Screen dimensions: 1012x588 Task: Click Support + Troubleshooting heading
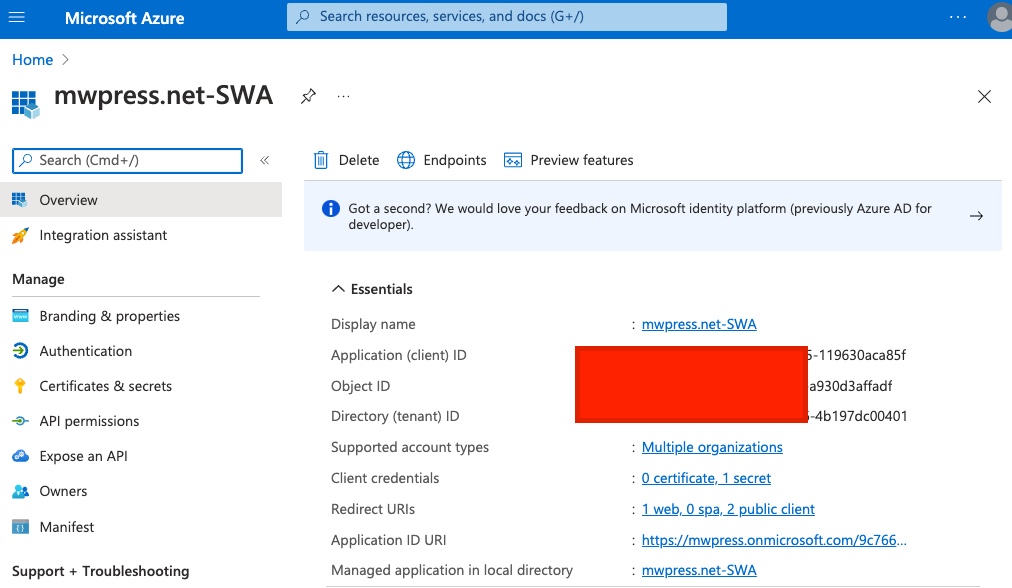click(101, 571)
